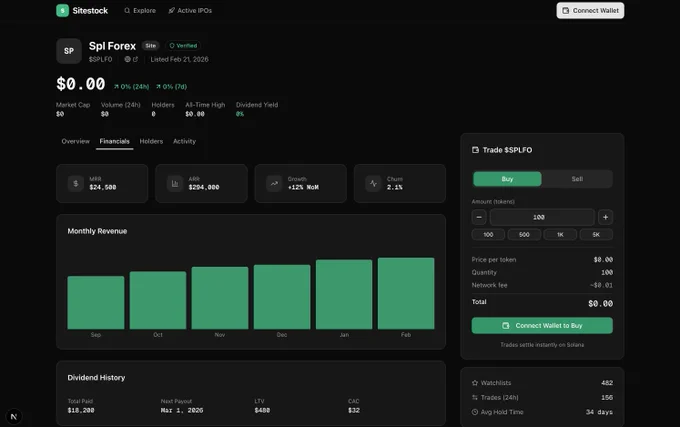The width and height of the screenshot is (680, 427).
Task: Click the trend arrow icon in Growth card
Action: tap(274, 183)
